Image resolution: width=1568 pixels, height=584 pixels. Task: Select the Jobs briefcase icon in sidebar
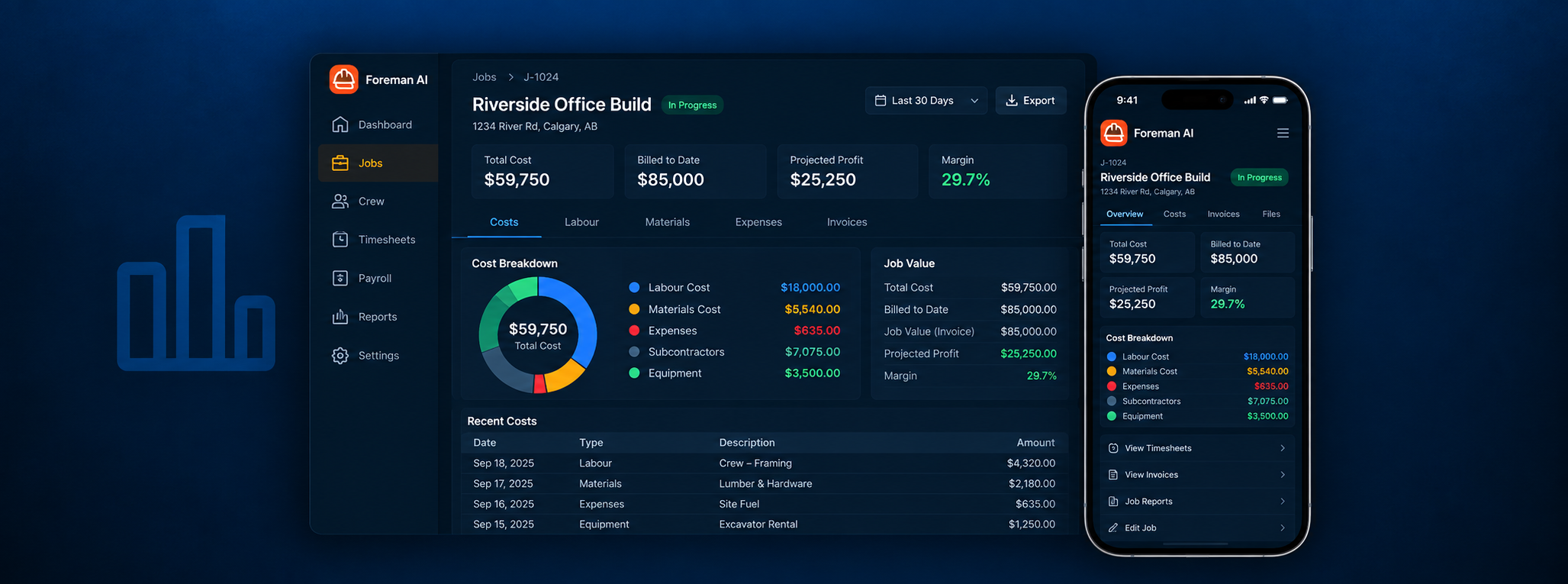tap(340, 163)
